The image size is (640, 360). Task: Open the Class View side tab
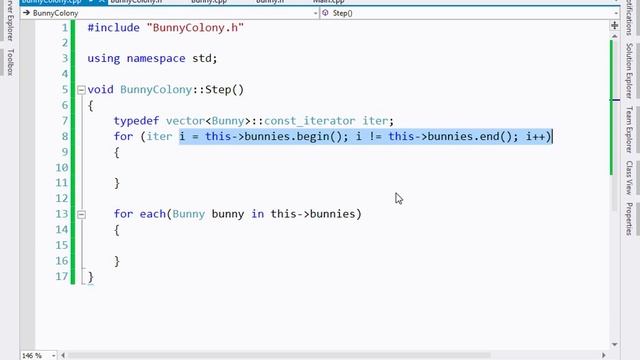point(629,178)
